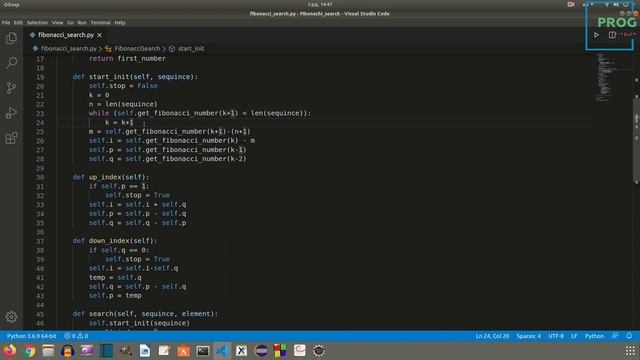The width and height of the screenshot is (640, 360).
Task: Open the Go menu
Action: point(71,23)
